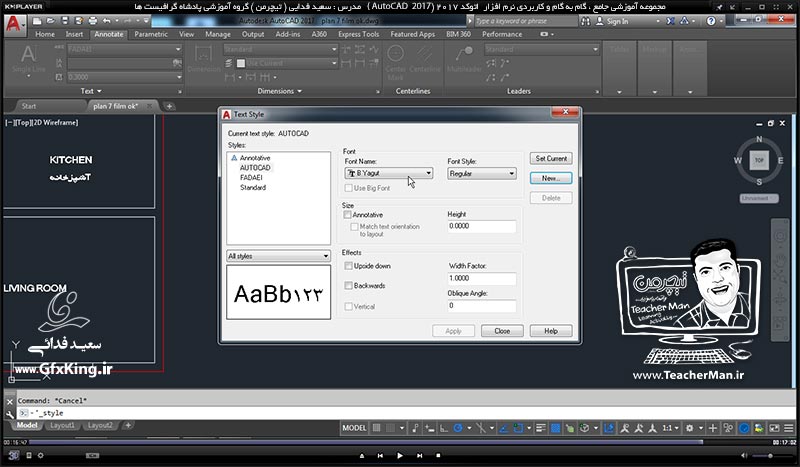This screenshot has width=800, height=467.
Task: Toggle ortho mode icon in status bar
Action: [444, 428]
